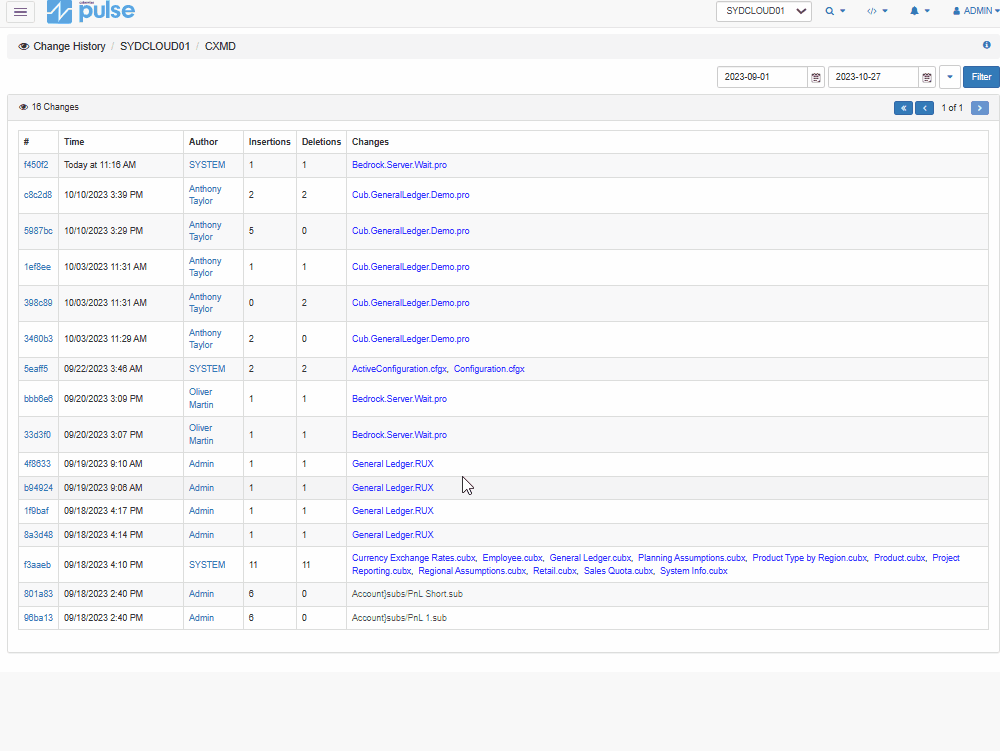Open commit f3aaeb
The height and width of the screenshot is (751, 1000).
(x=37, y=565)
